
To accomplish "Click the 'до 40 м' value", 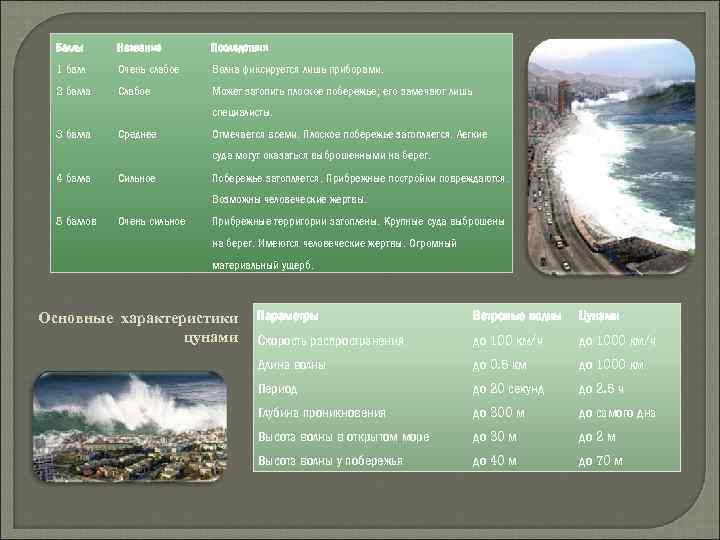I will click(495, 461).
